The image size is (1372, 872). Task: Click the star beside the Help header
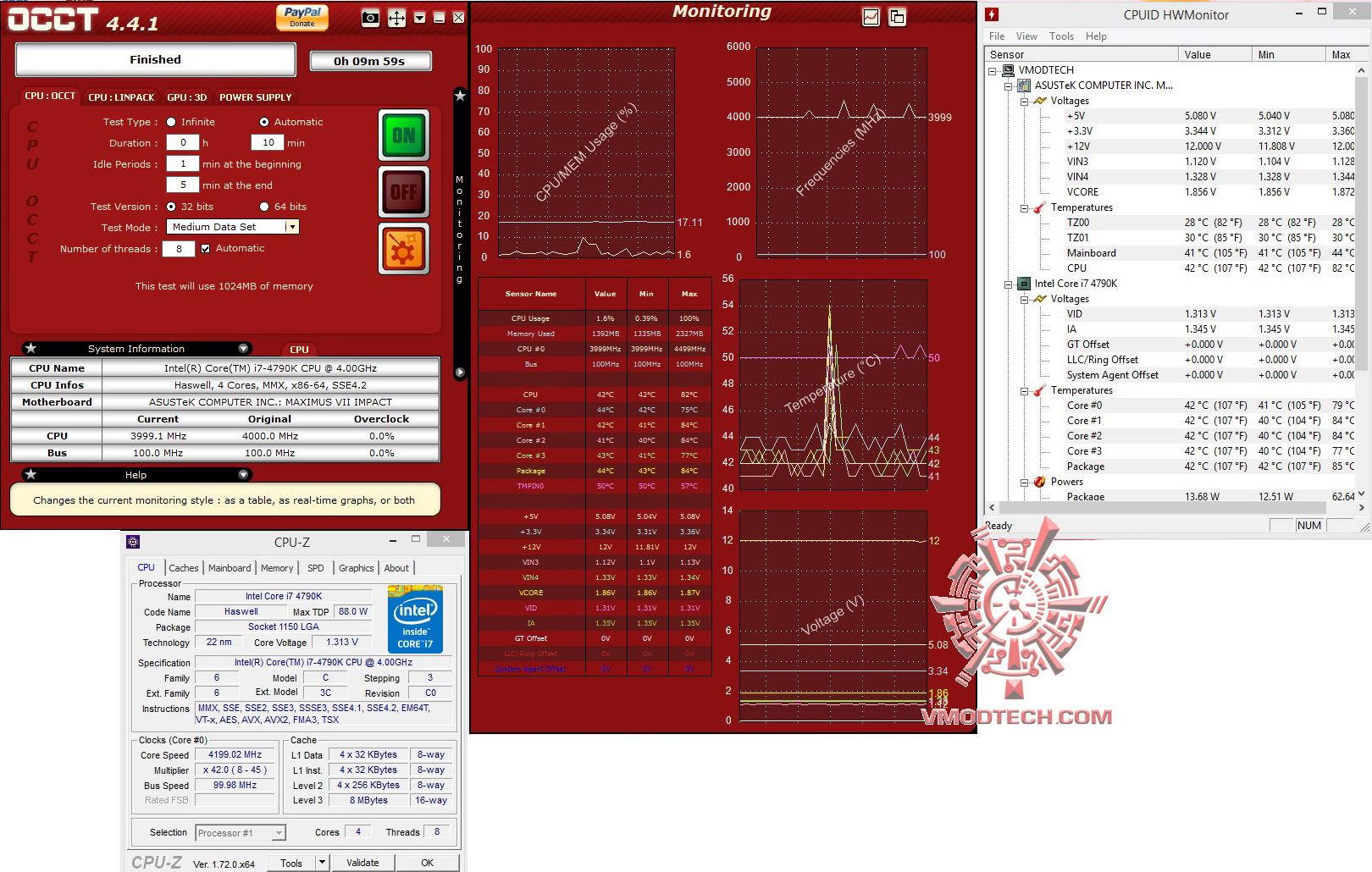pos(31,474)
